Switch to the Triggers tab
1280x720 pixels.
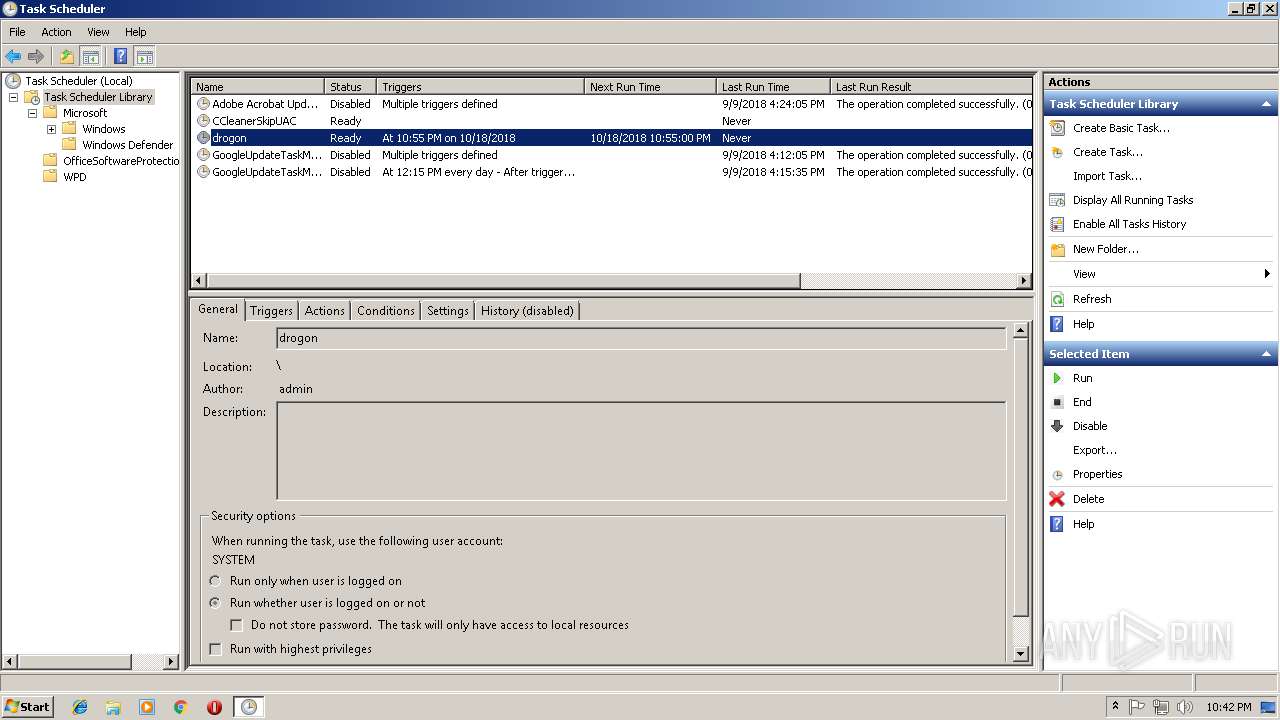click(271, 311)
